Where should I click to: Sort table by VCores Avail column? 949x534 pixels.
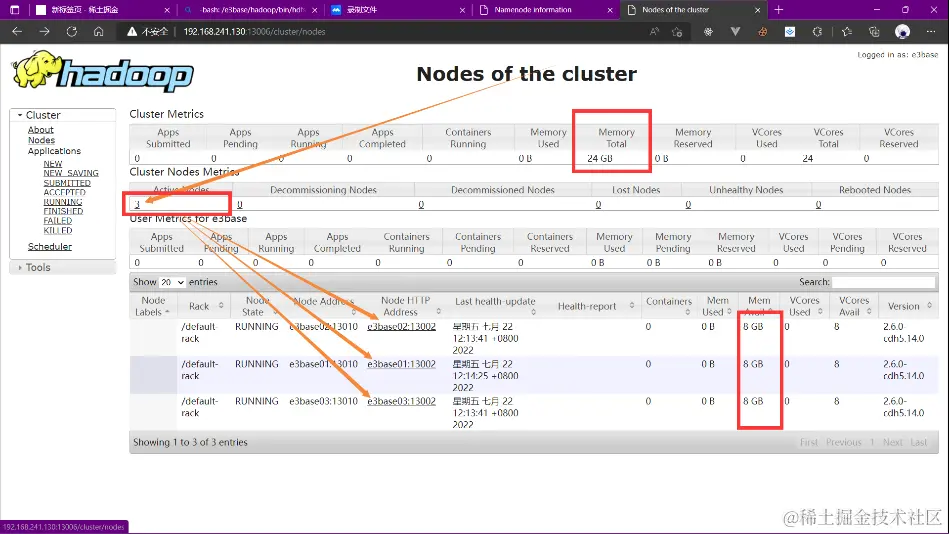point(855,306)
